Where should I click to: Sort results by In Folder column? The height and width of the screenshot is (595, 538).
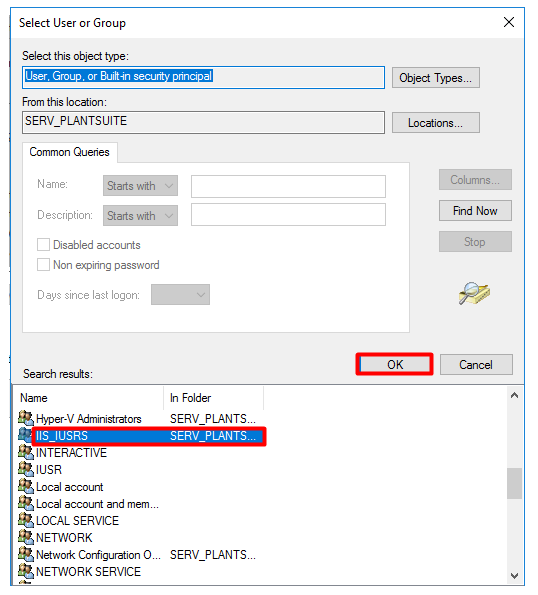[x=213, y=398]
